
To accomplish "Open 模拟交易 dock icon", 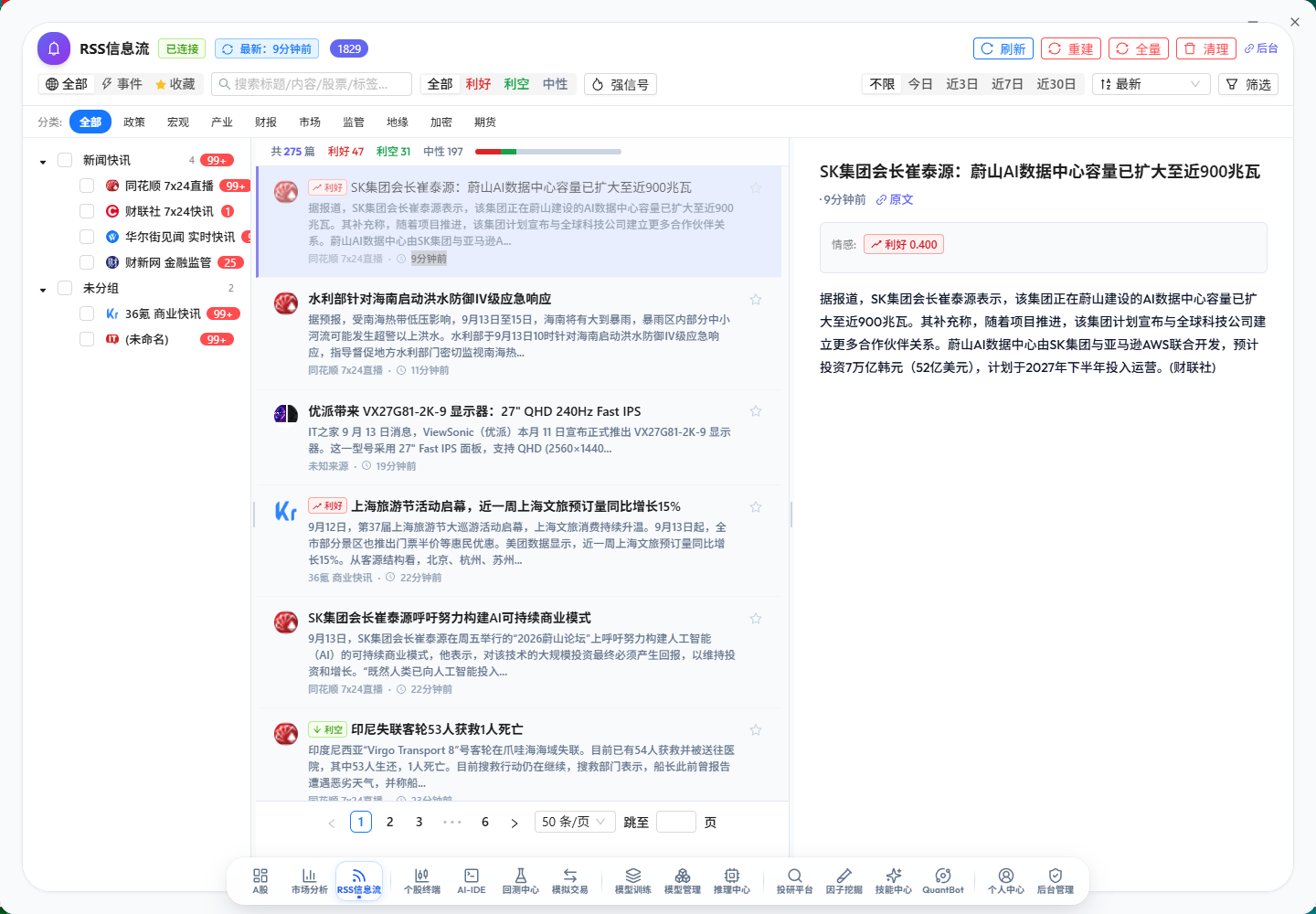I will click(x=570, y=881).
